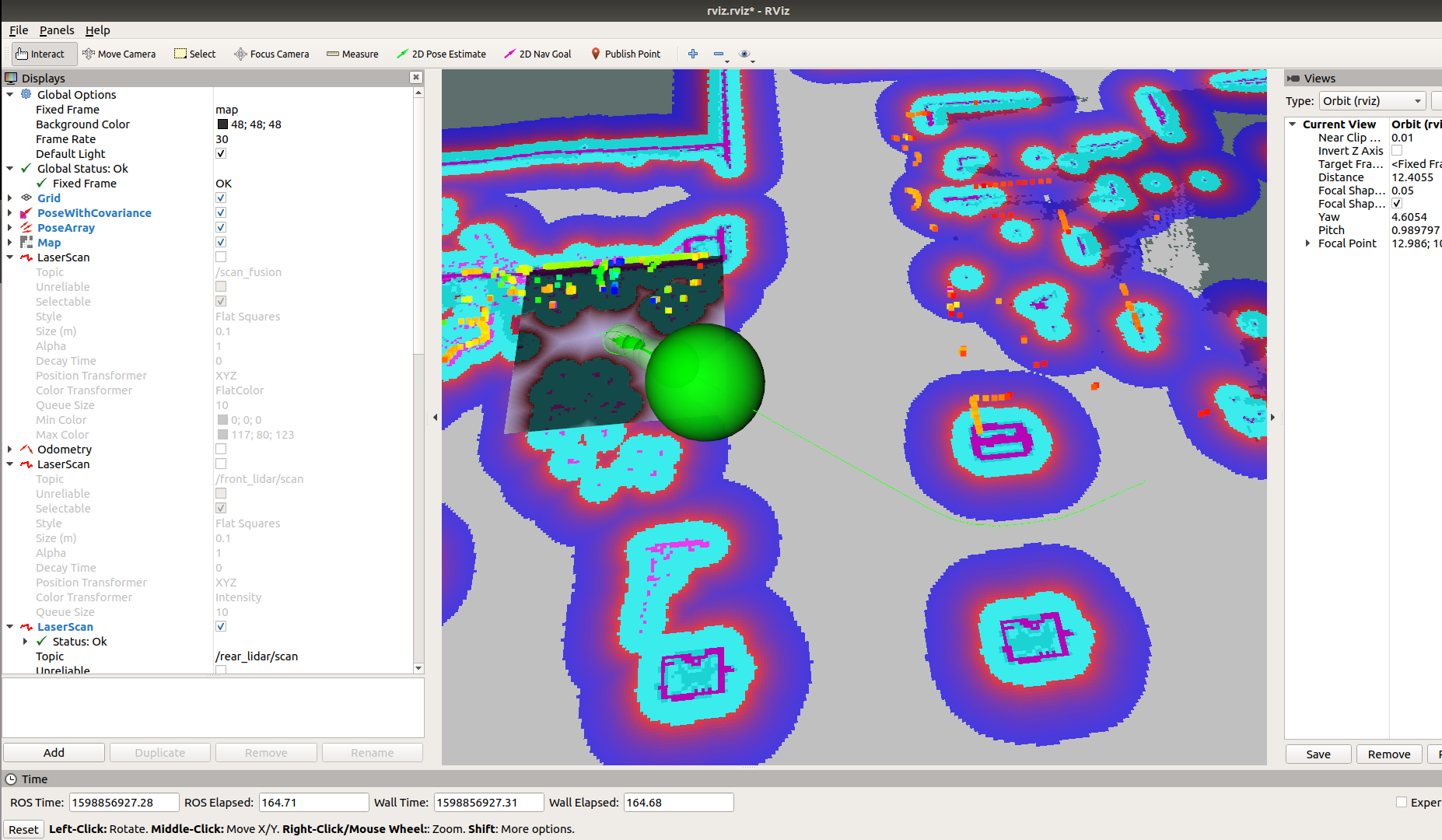This screenshot has height=840, width=1442.
Task: Click the Add display button
Action: point(54,752)
